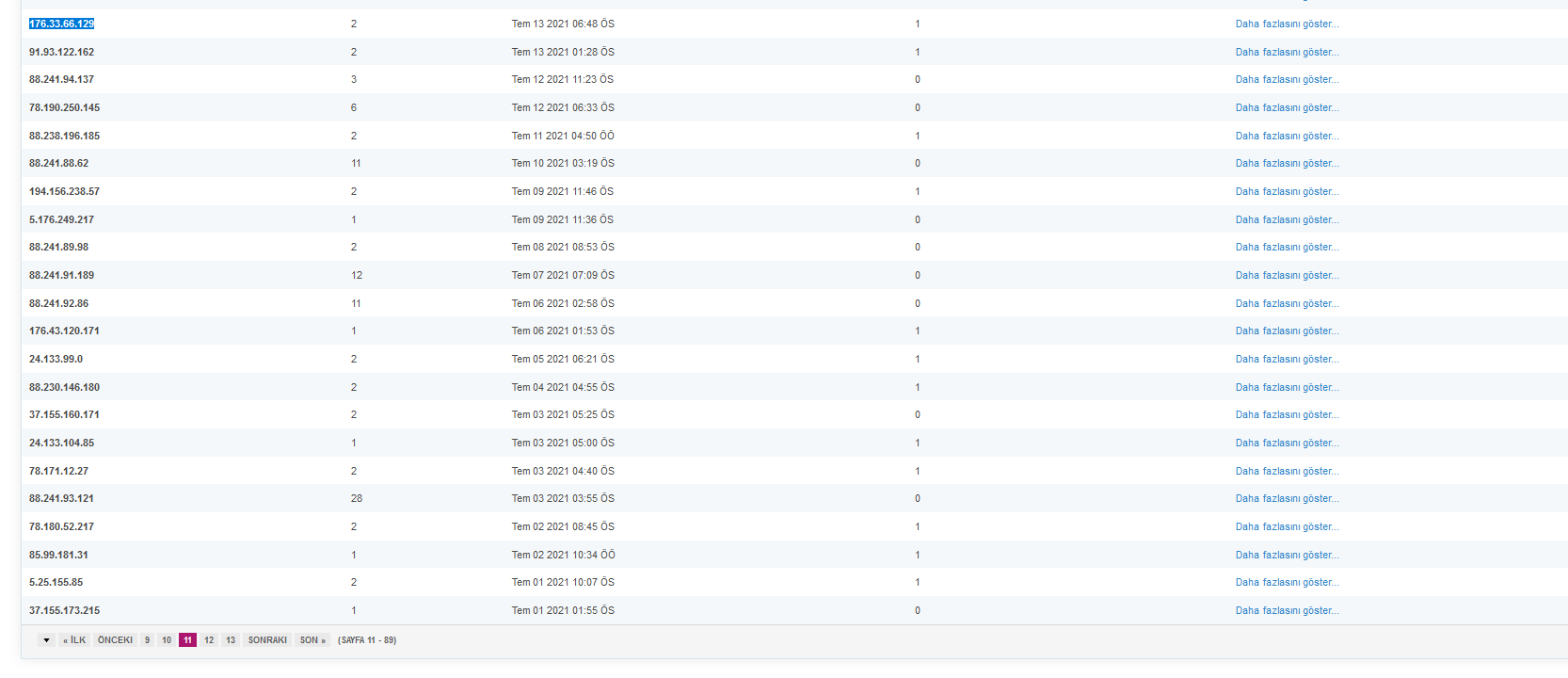Image resolution: width=1568 pixels, height=678 pixels.
Task: Show more for IP 194.156.238.57
Action: pyautogui.click(x=1287, y=191)
